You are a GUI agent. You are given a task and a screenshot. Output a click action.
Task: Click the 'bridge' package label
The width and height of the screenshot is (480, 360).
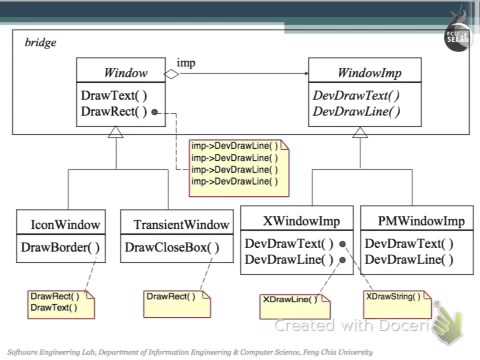coord(40,43)
